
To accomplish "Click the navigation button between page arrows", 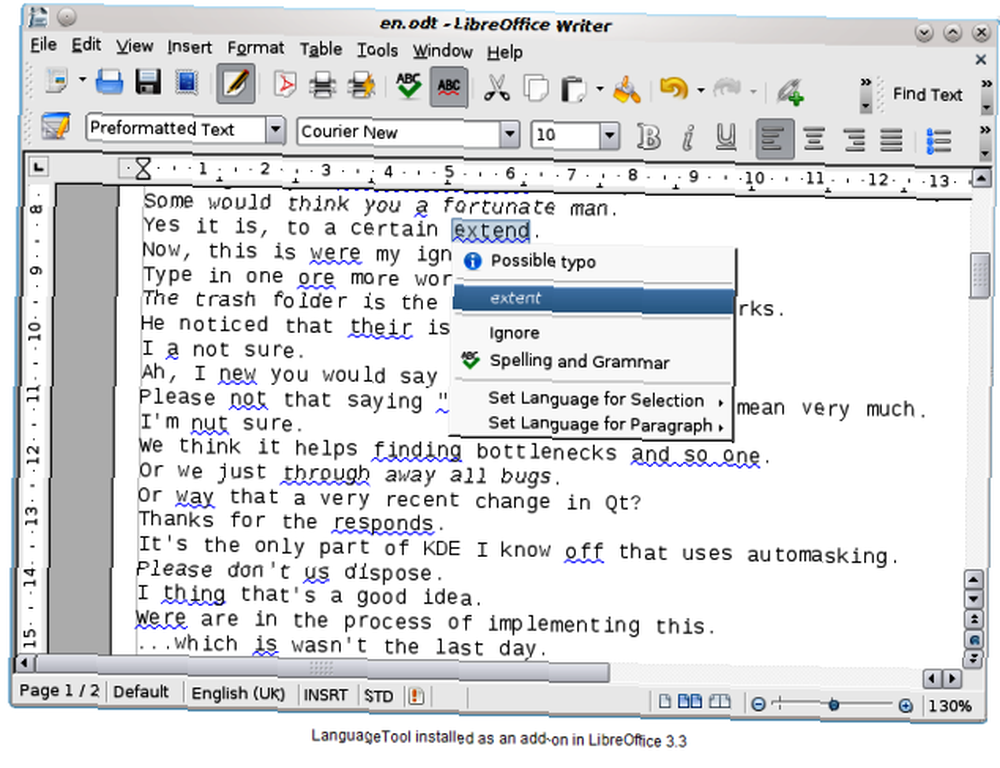I will pos(974,640).
